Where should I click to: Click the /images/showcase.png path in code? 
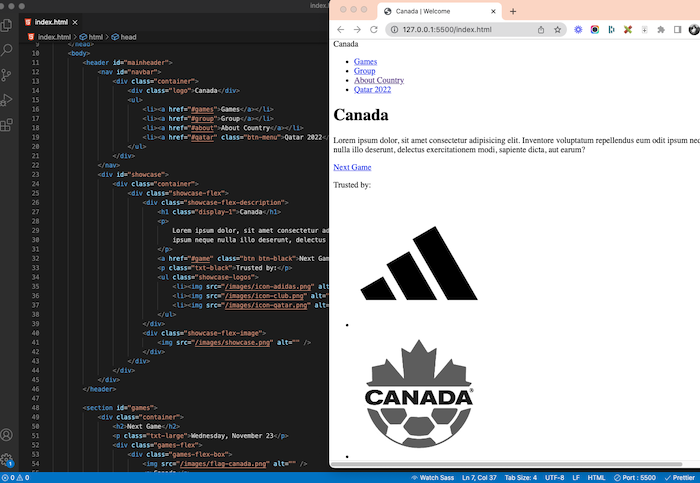[x=233, y=343]
